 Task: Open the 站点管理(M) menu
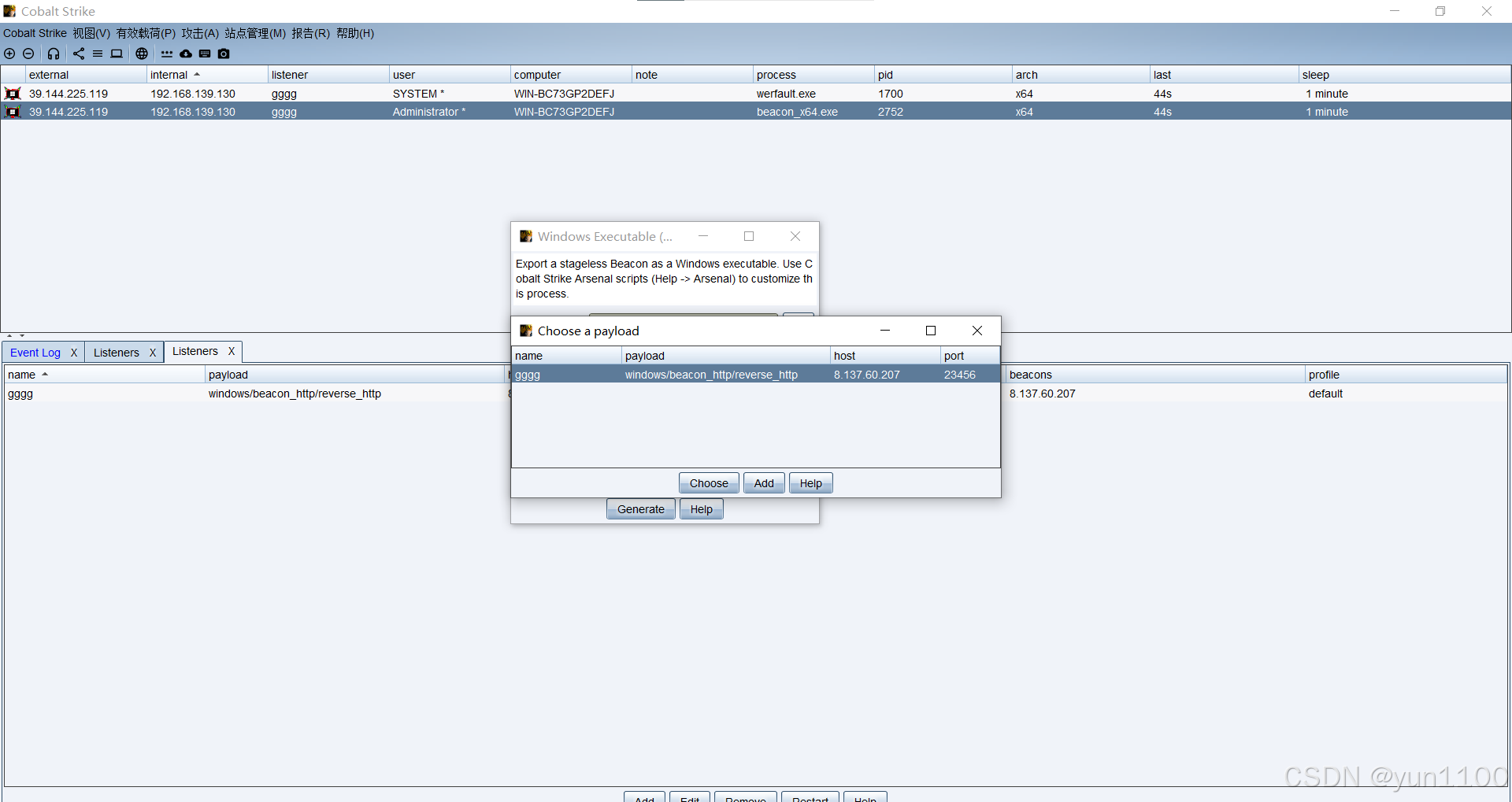[x=255, y=33]
